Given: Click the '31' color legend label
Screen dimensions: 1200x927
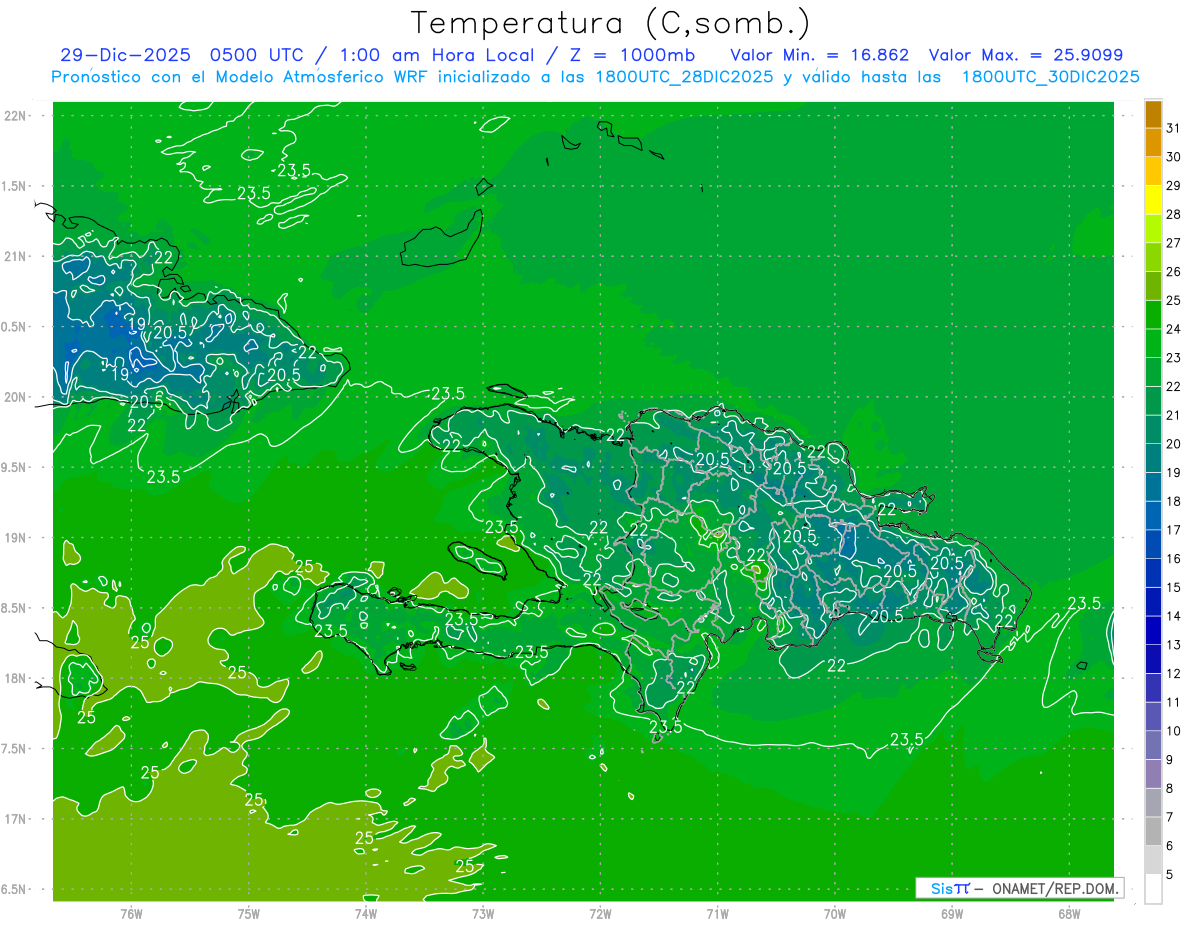Looking at the screenshot, I should coord(1174,128).
